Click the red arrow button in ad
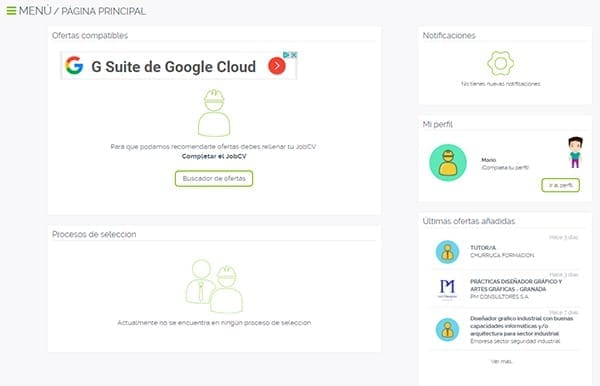This screenshot has height=386, width=600. coord(277,66)
